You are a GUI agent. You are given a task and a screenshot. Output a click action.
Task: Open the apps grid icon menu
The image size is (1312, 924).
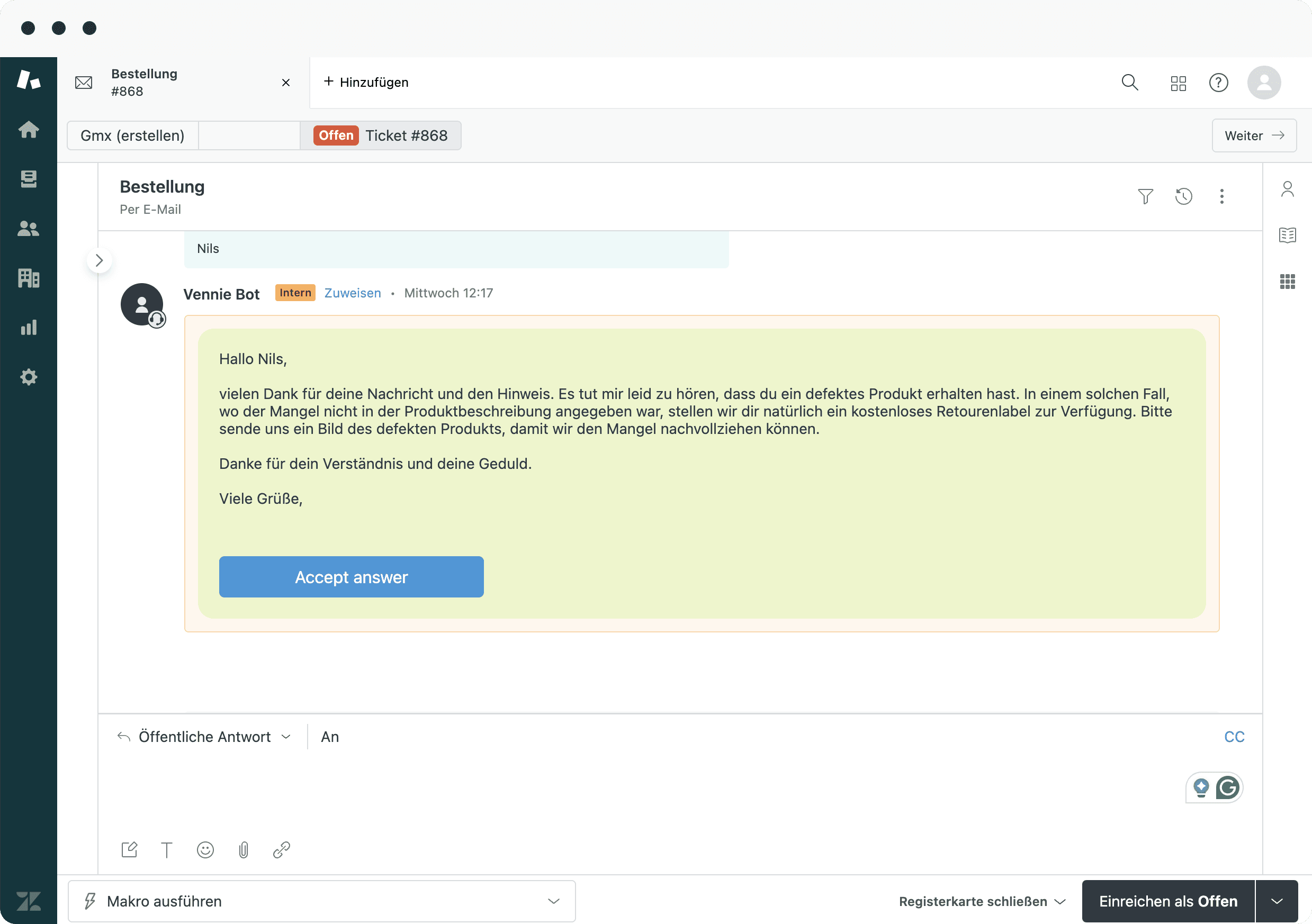click(x=1179, y=82)
